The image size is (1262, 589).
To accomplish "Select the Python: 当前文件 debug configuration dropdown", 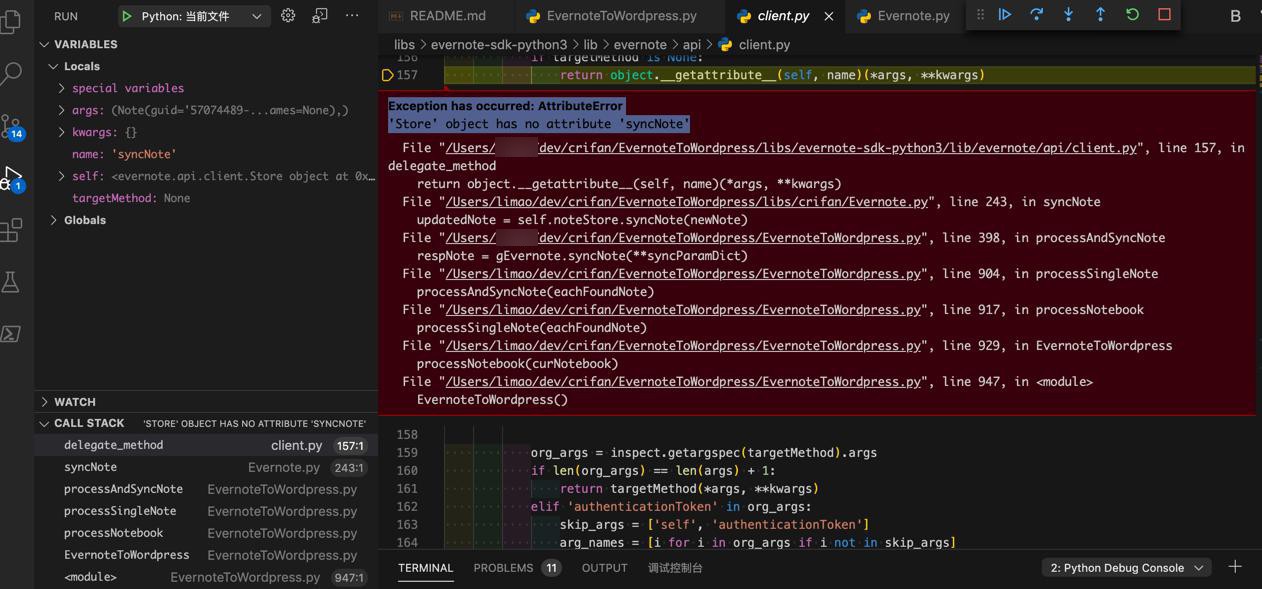I will click(193, 16).
